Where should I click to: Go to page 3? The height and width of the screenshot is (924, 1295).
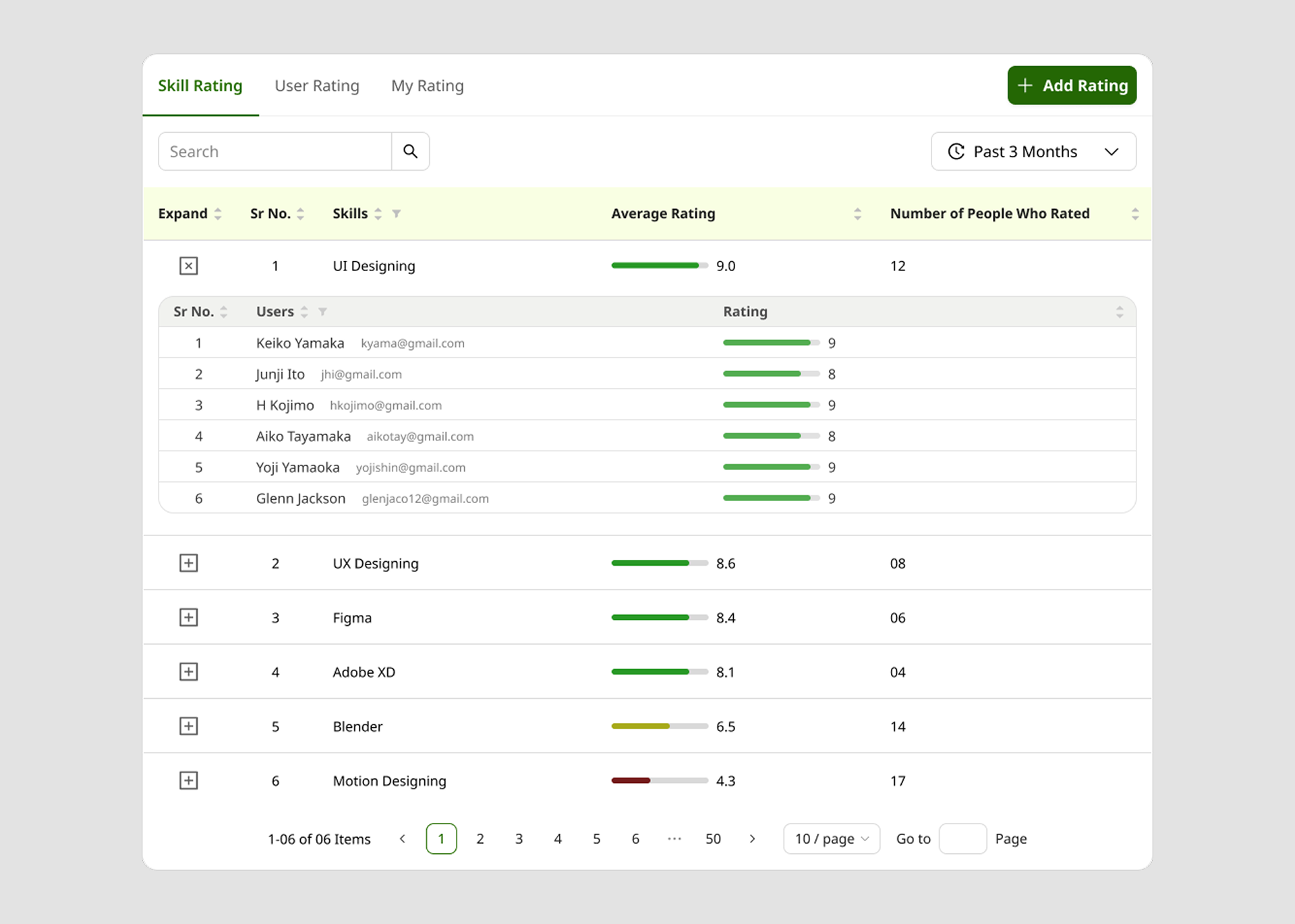click(x=519, y=838)
